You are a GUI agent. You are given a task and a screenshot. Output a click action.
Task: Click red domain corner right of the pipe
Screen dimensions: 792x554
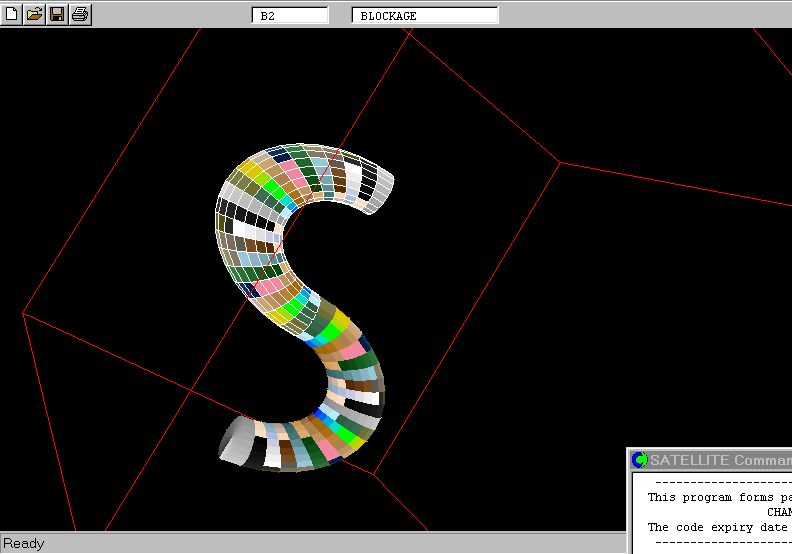coord(559,162)
